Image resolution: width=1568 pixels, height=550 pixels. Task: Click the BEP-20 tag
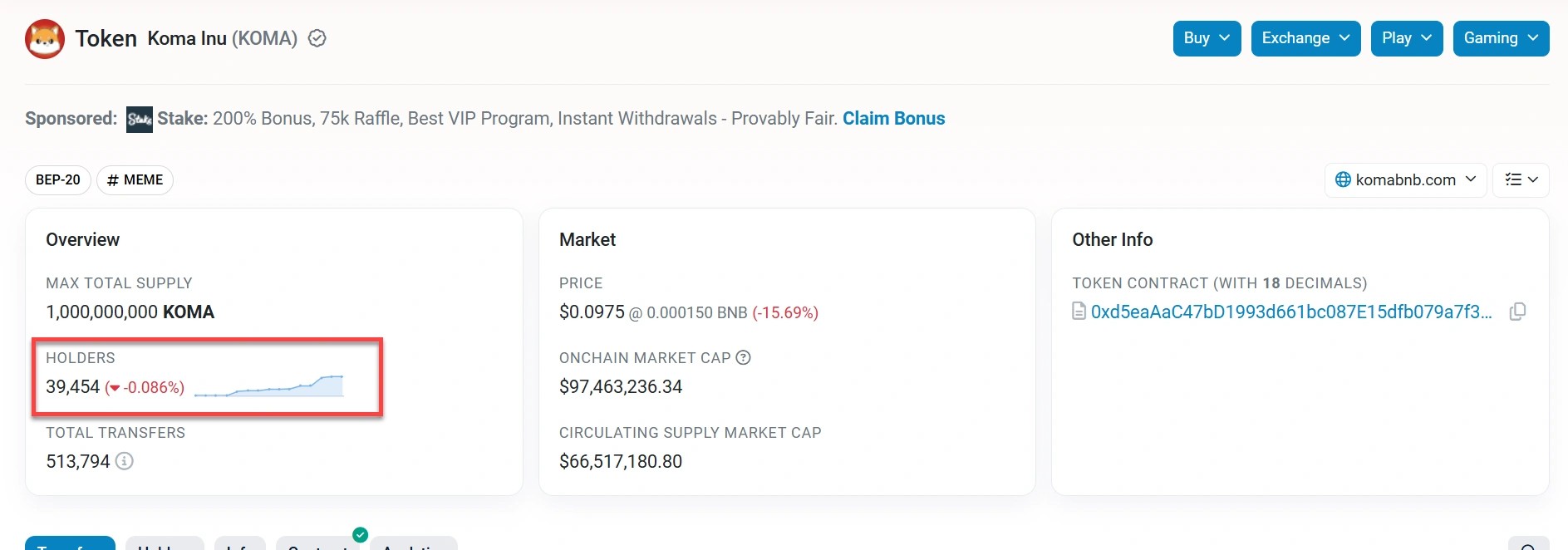[x=58, y=179]
